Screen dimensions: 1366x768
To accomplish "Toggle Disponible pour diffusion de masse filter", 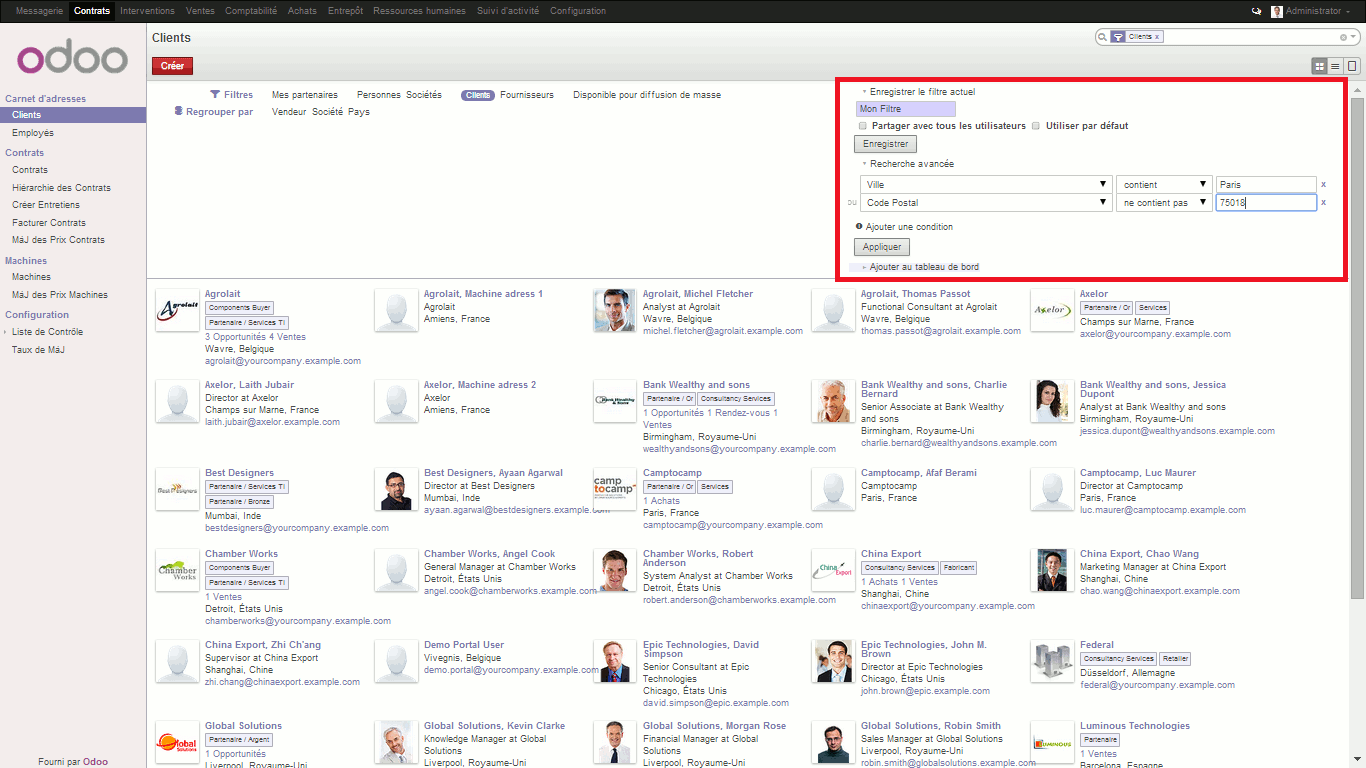I will pos(647,95).
